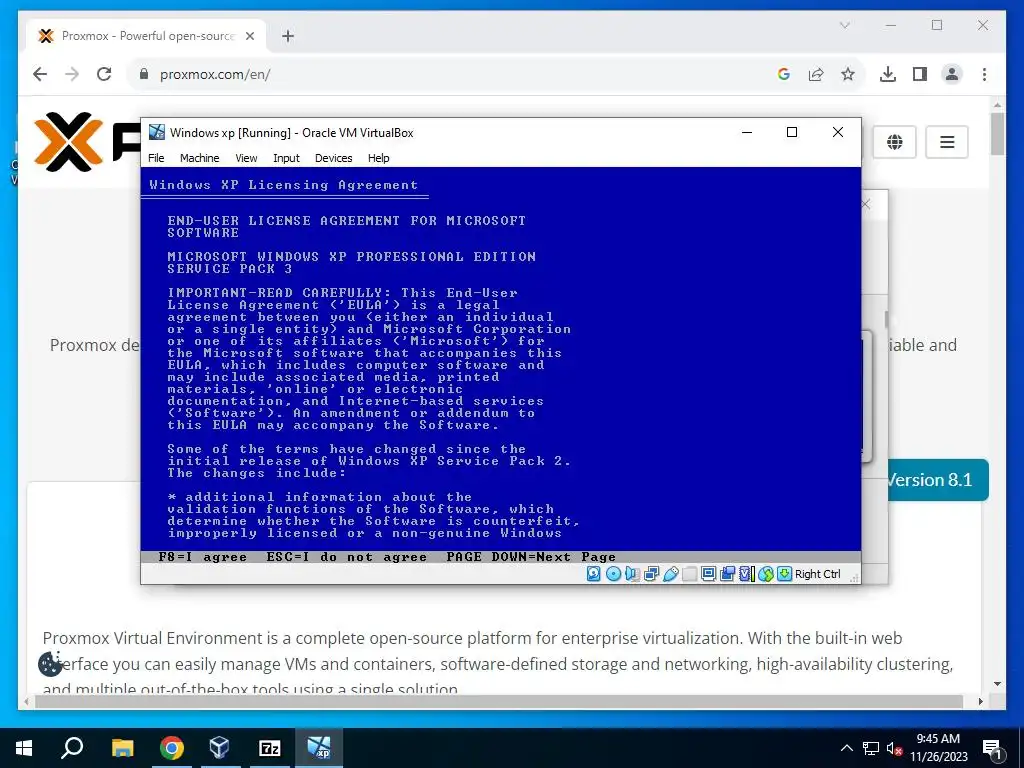Click the network tray icon
The height and width of the screenshot is (768, 1024).
click(x=871, y=748)
